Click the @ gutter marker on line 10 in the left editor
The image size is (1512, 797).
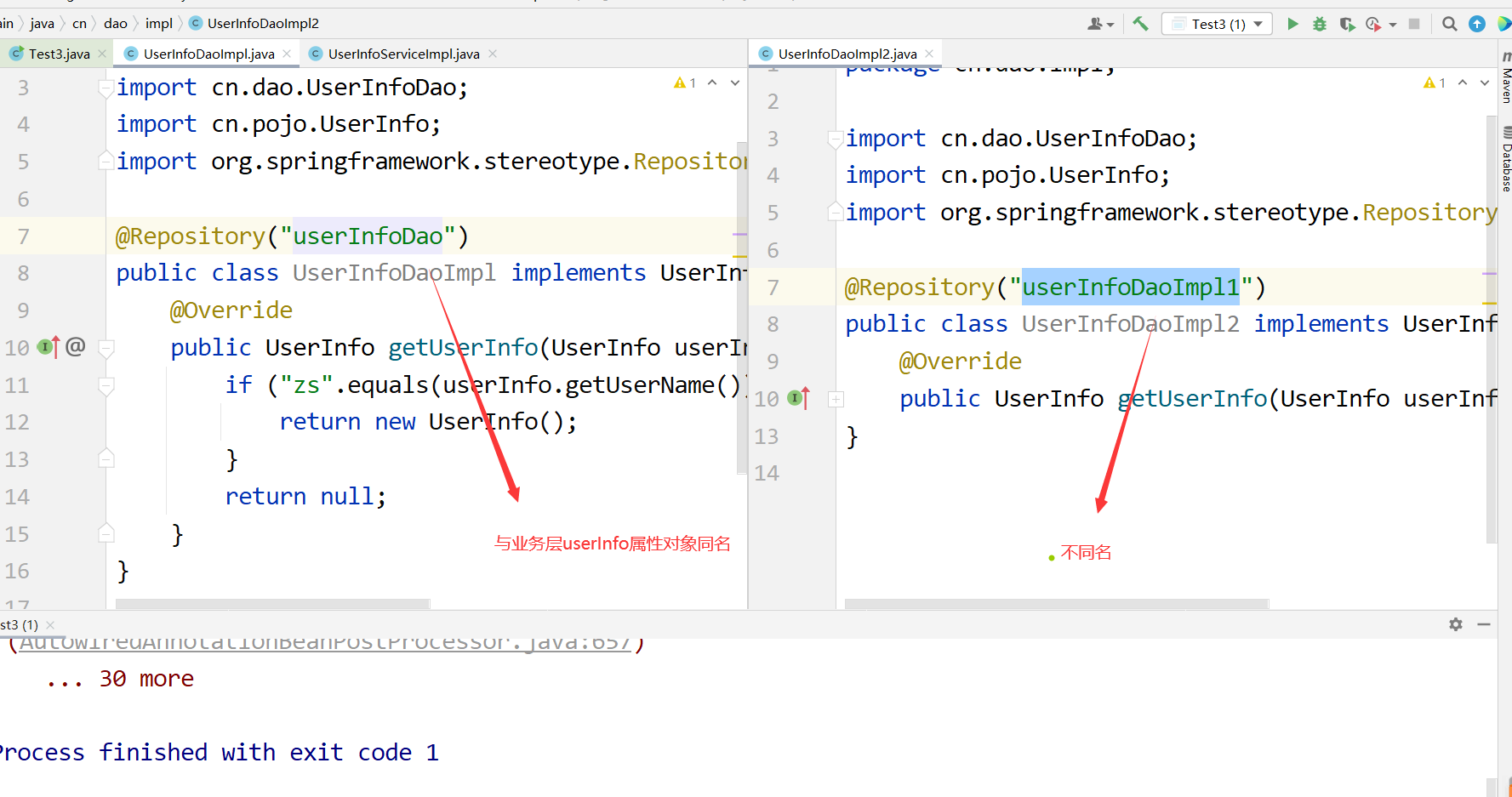click(x=76, y=346)
